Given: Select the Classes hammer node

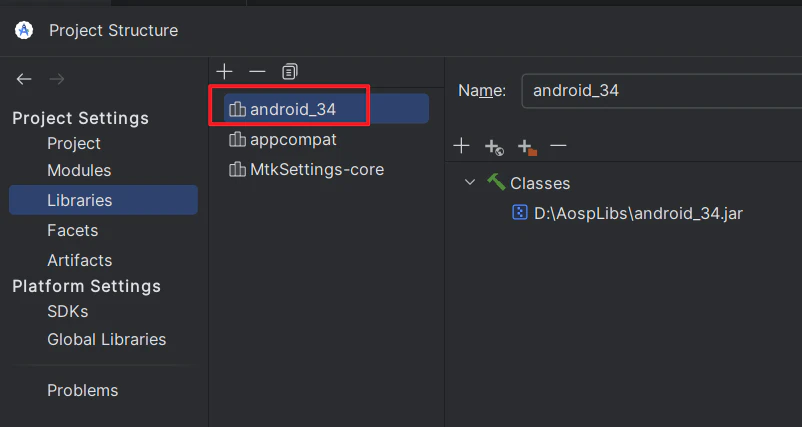Looking at the screenshot, I should tap(528, 183).
